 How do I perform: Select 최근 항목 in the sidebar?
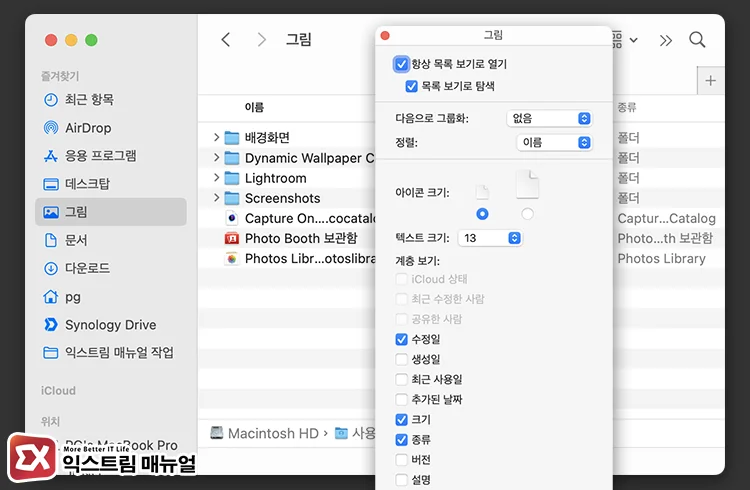(x=89, y=100)
